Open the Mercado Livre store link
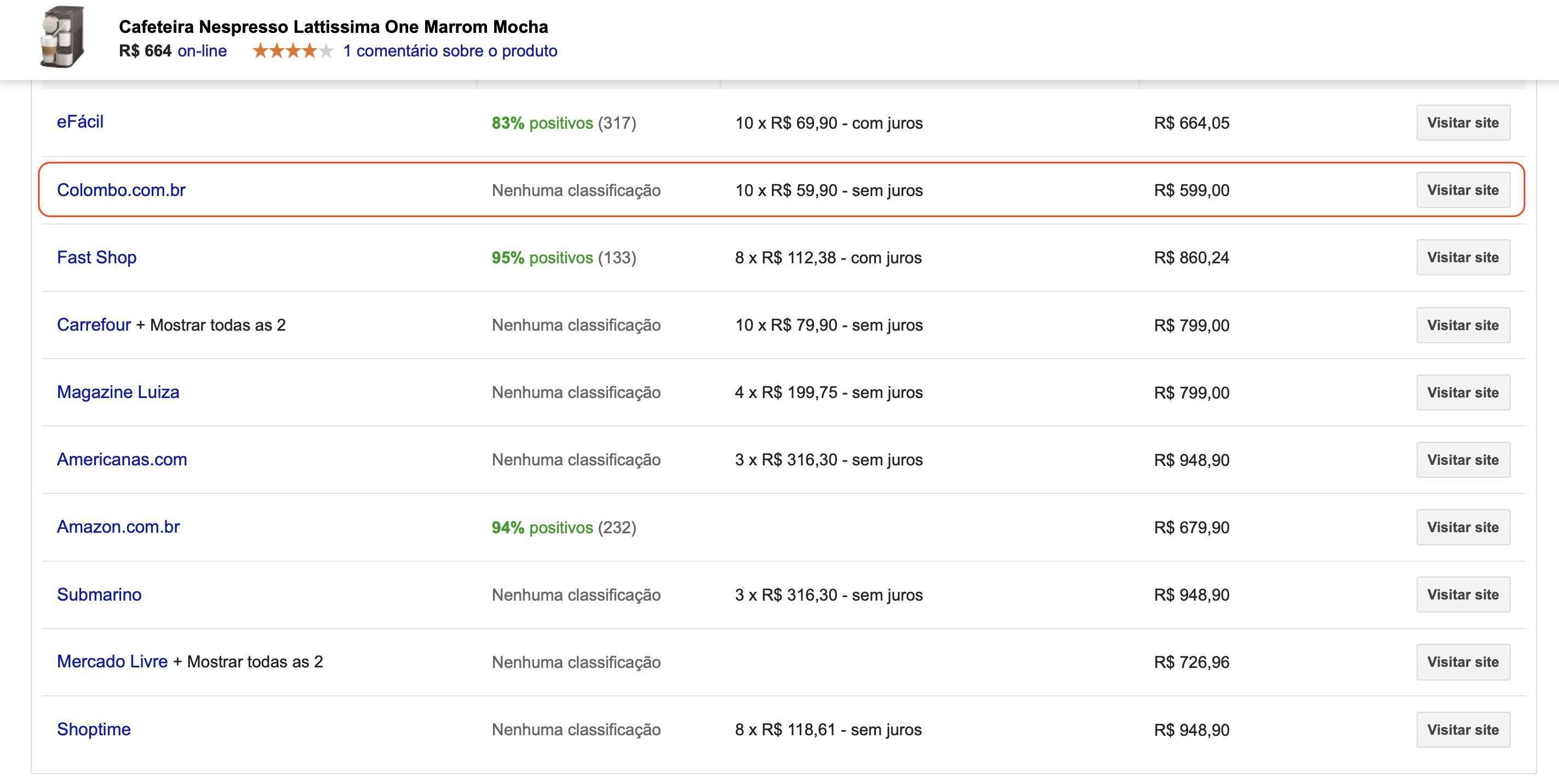 tap(112, 662)
